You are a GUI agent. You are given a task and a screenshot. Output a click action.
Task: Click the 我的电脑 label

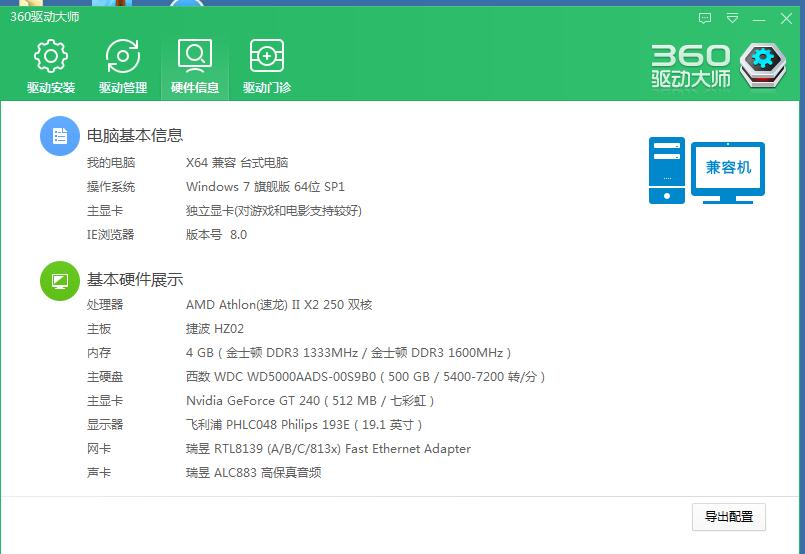tap(111, 163)
